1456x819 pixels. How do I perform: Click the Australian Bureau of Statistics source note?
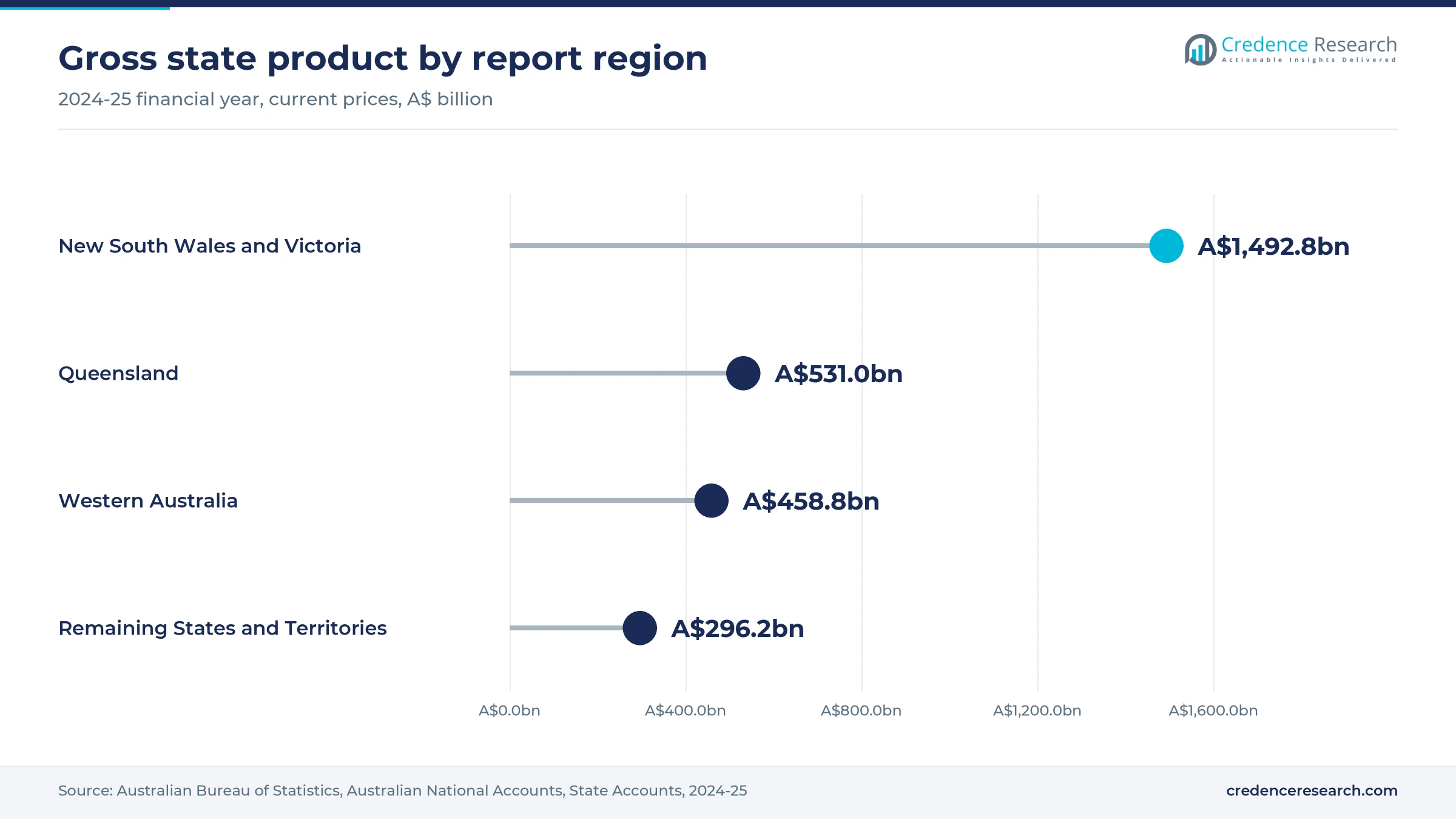[403, 790]
